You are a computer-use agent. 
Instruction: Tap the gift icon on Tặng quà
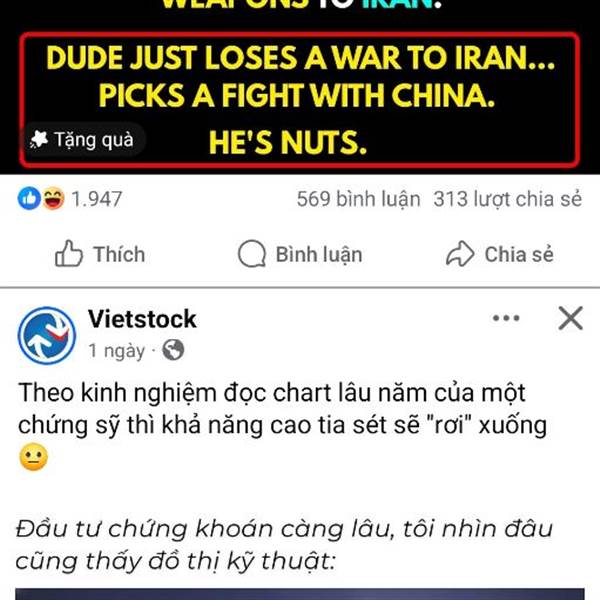[x=39, y=139]
